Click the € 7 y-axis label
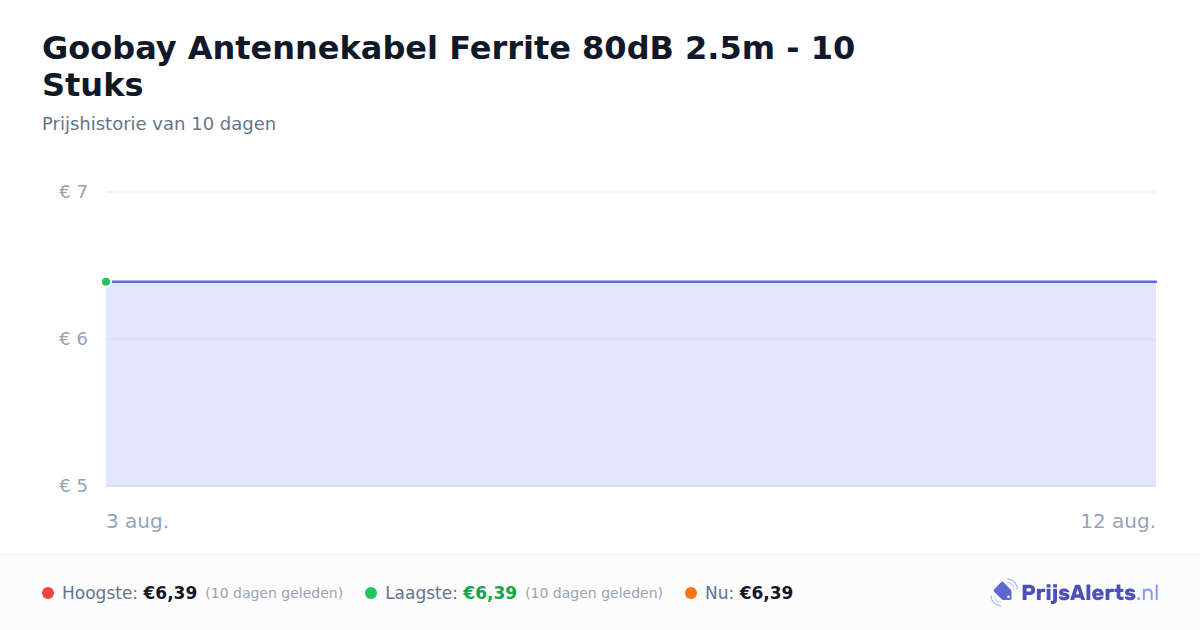1200x630 pixels. (73, 192)
